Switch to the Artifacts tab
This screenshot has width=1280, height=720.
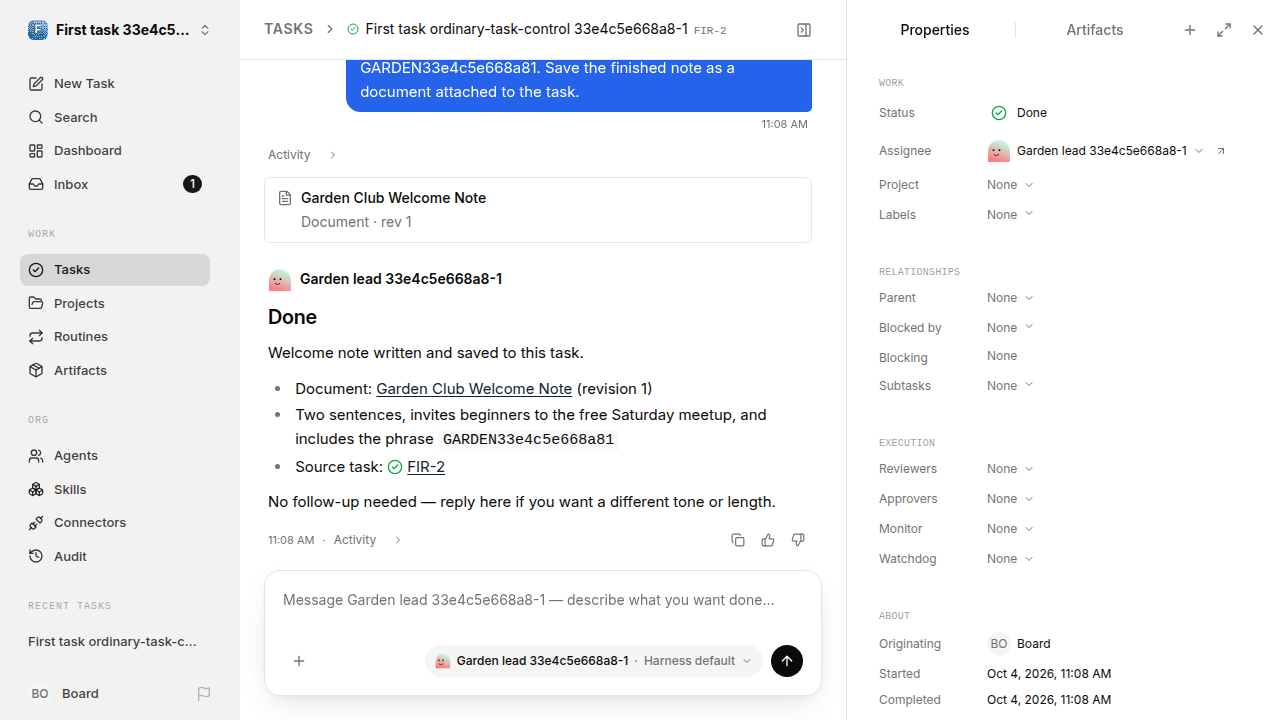[x=1095, y=30]
